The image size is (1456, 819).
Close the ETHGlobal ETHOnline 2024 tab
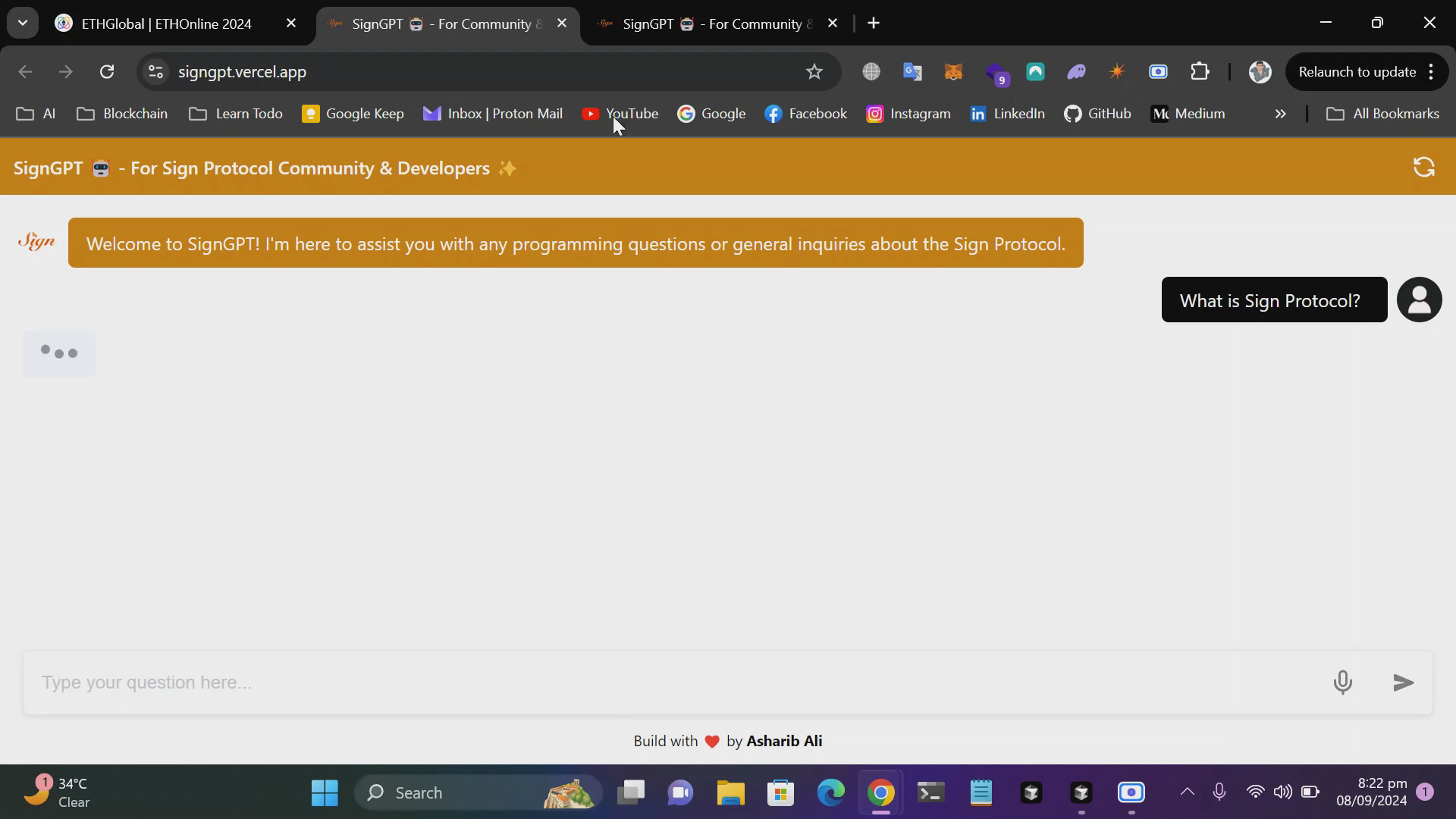pyautogui.click(x=291, y=24)
